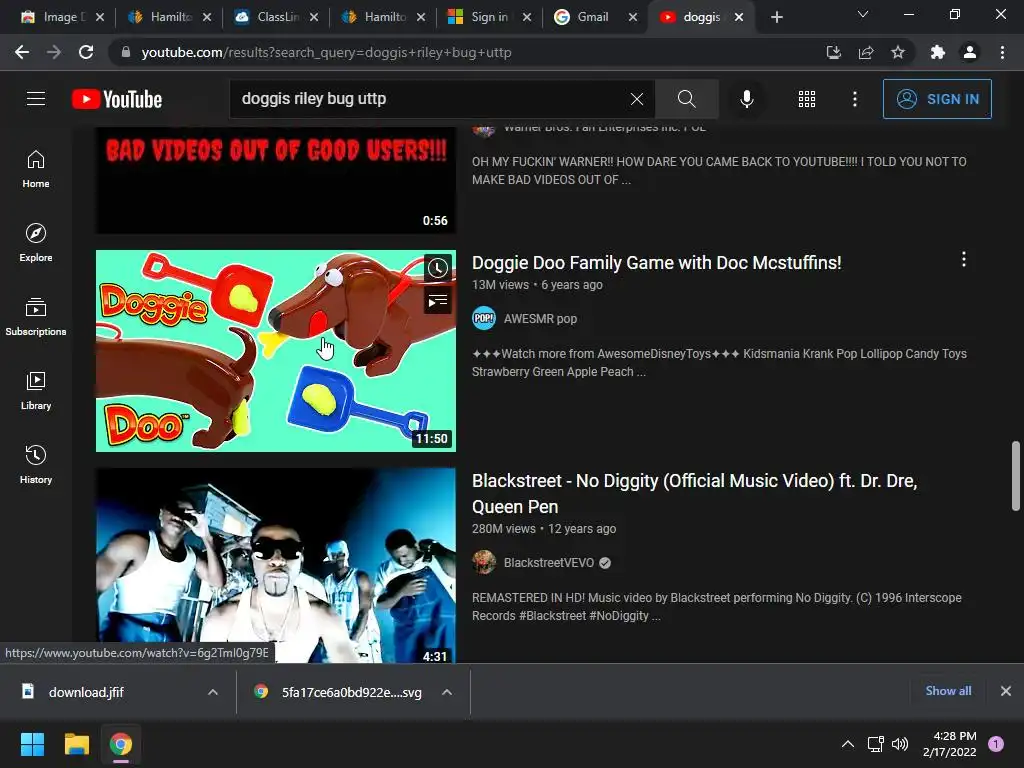1024x768 pixels.
Task: Open Windows Start menu
Action: [x=32, y=744]
